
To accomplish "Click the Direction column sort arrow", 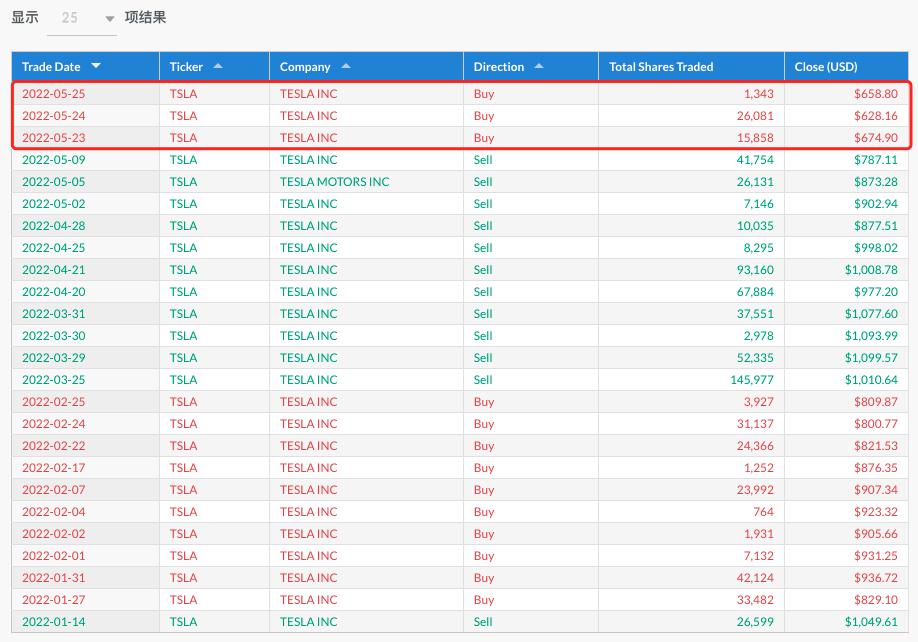I will point(539,66).
